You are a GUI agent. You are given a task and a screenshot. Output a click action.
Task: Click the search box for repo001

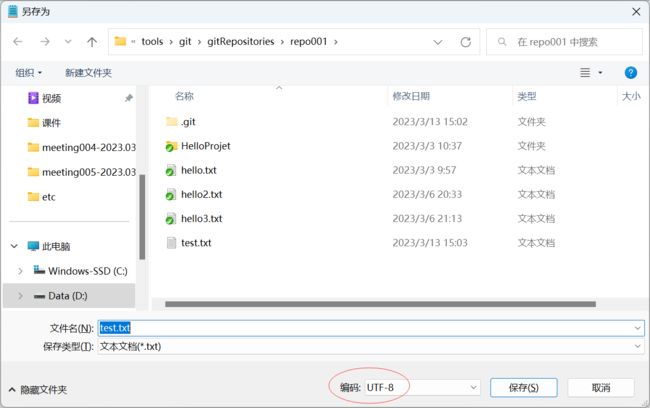pos(565,42)
